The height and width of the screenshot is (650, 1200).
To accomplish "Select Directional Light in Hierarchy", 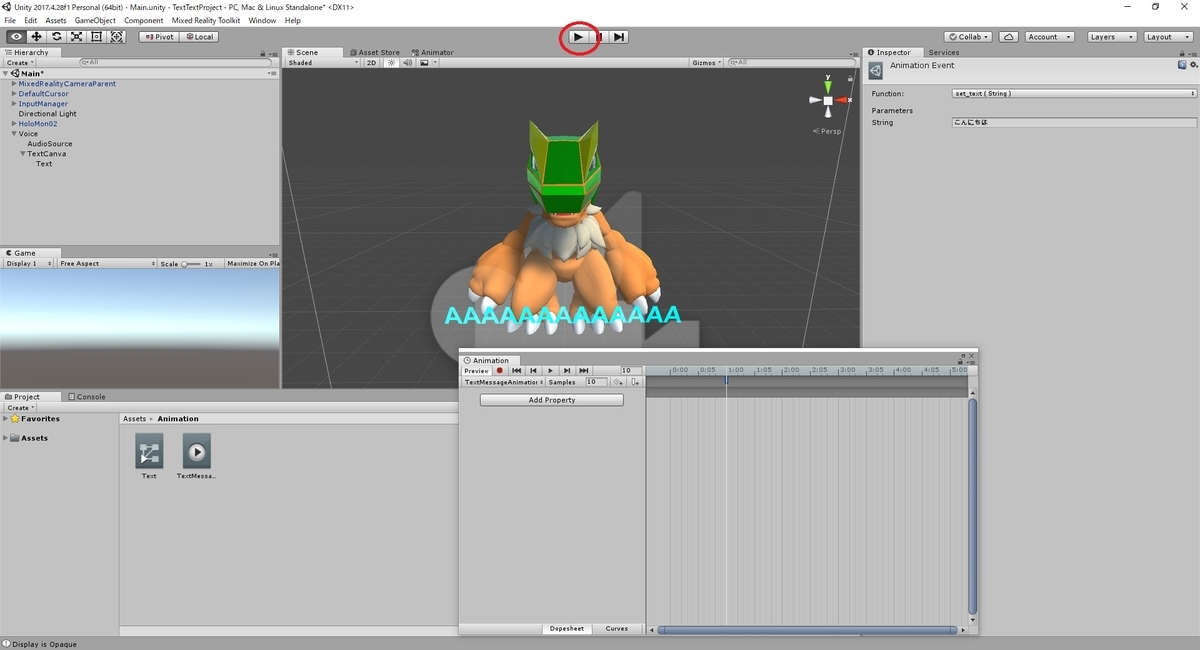I will pos(47,114).
